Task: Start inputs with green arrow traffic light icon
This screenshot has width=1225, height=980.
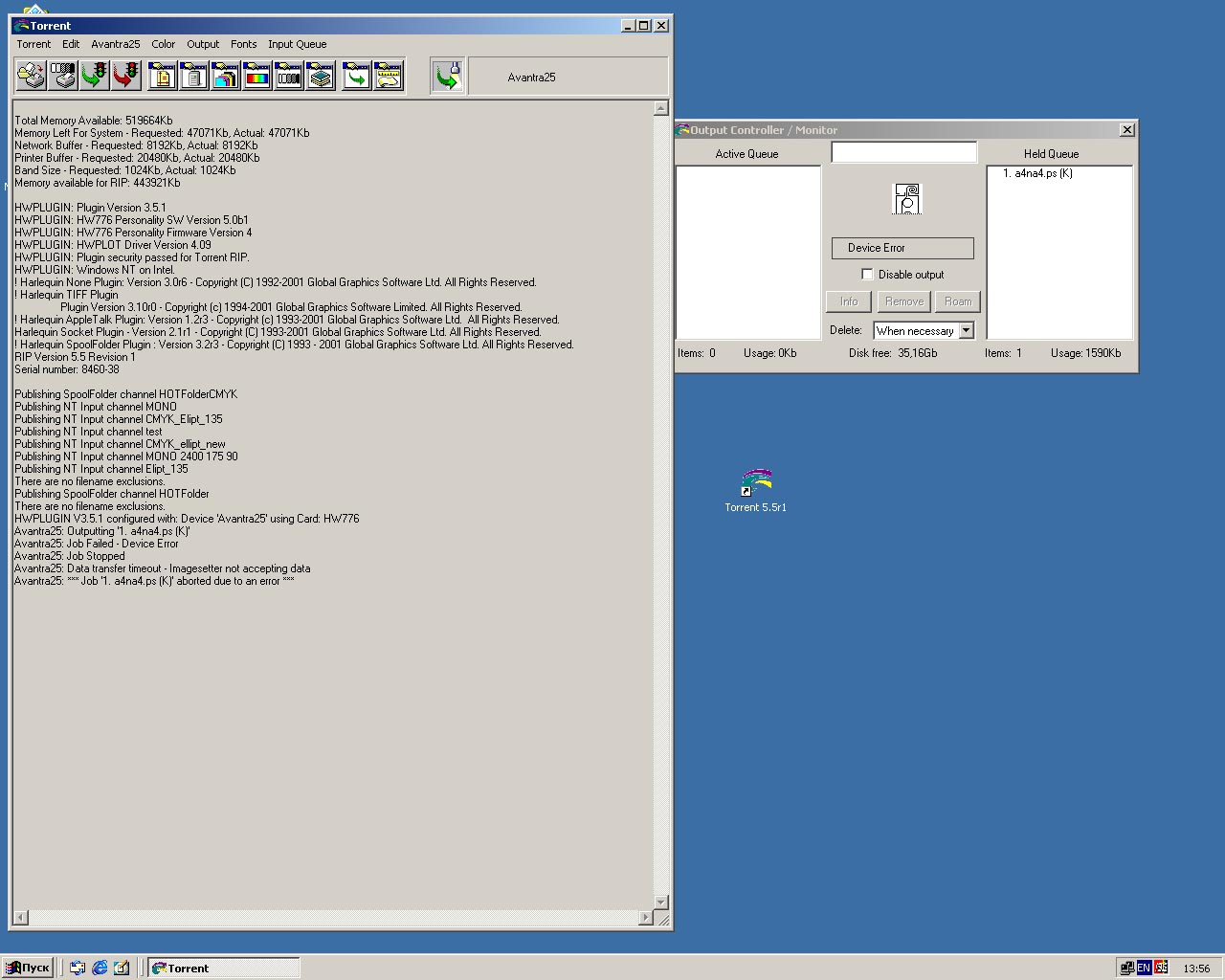Action: pyautogui.click(x=95, y=76)
